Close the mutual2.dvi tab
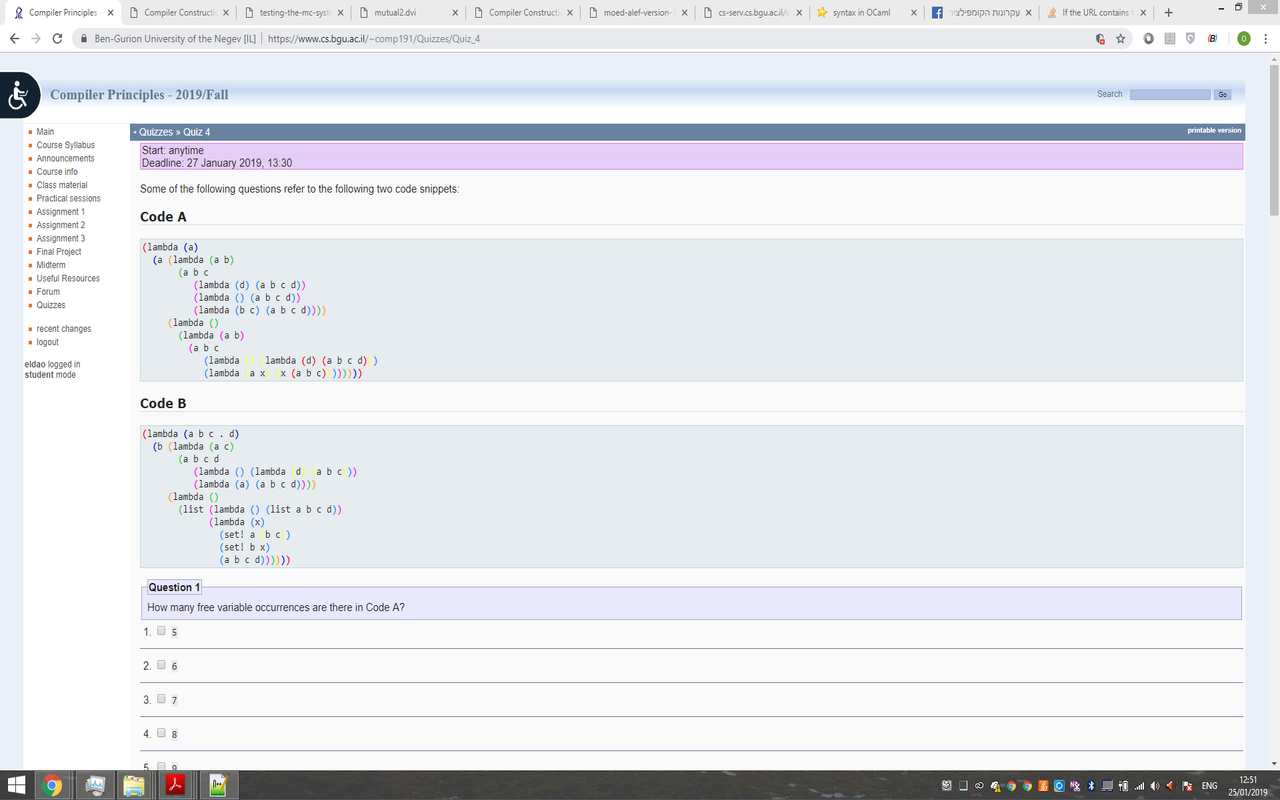 [x=455, y=13]
